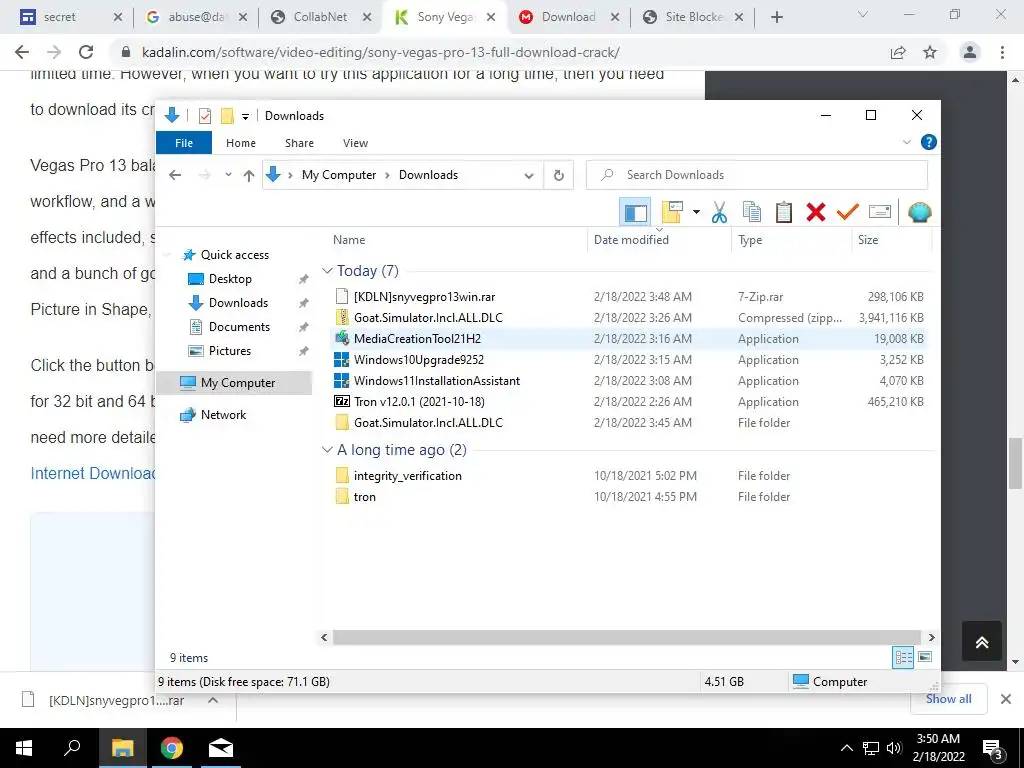Viewport: 1024px width, 768px height.
Task: Open the View ribbon tab
Action: [x=355, y=142]
